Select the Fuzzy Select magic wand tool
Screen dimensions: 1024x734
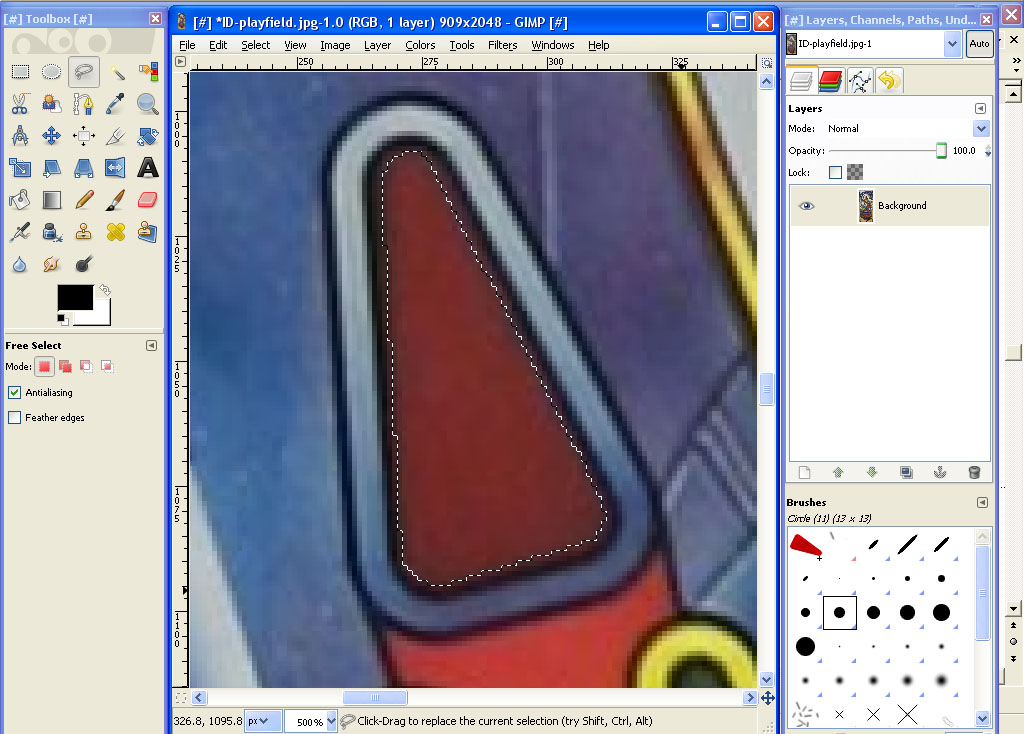tap(117, 71)
